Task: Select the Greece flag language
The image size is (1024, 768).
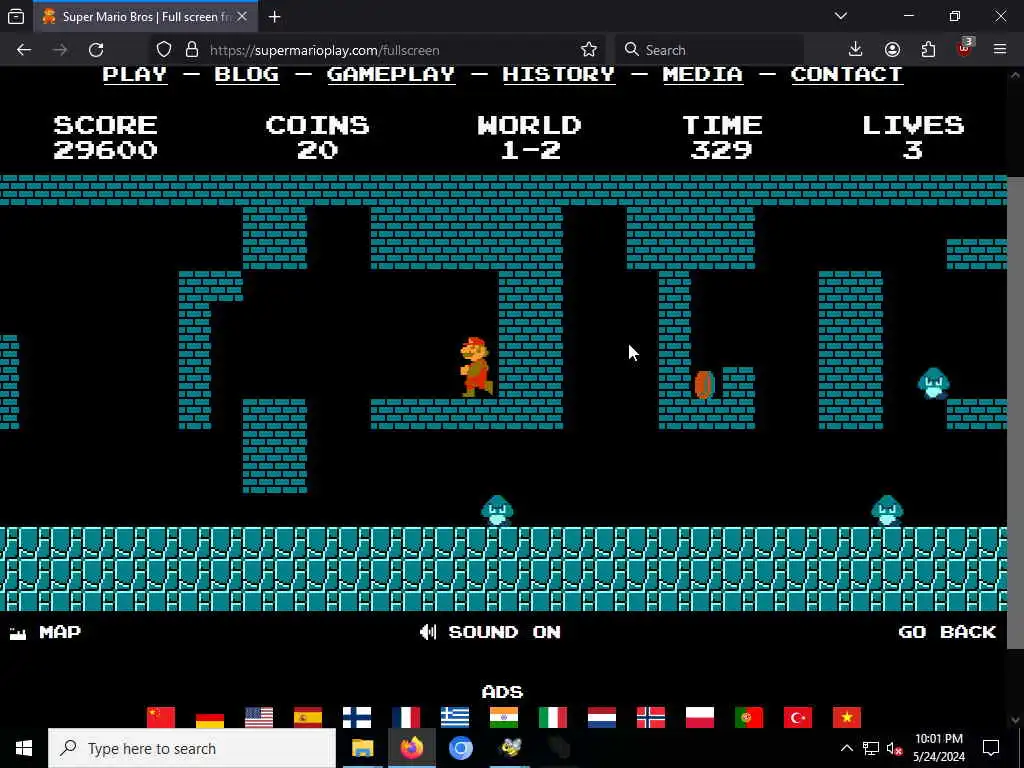Action: pos(455,717)
